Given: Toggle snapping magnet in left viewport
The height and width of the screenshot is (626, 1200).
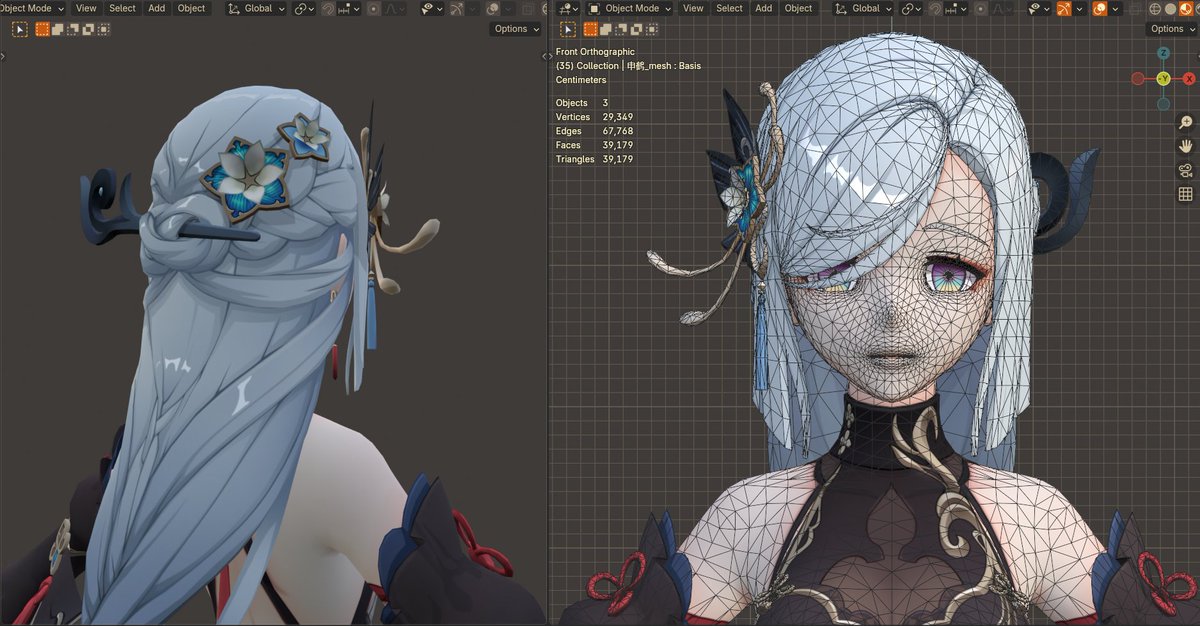Looking at the screenshot, I should pyautogui.click(x=328, y=8).
